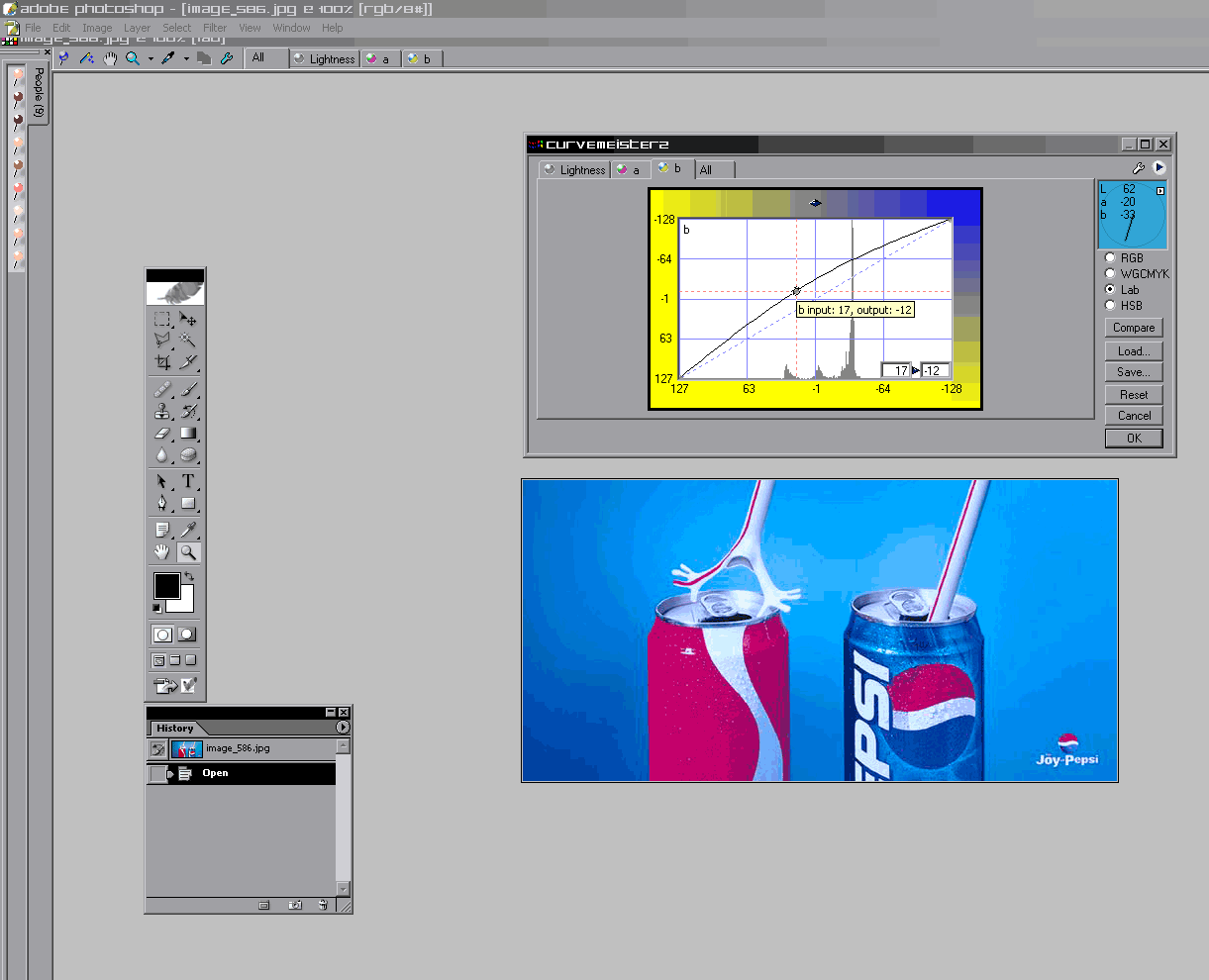Select the History Brush tool
The width and height of the screenshot is (1209, 980).
[x=188, y=411]
